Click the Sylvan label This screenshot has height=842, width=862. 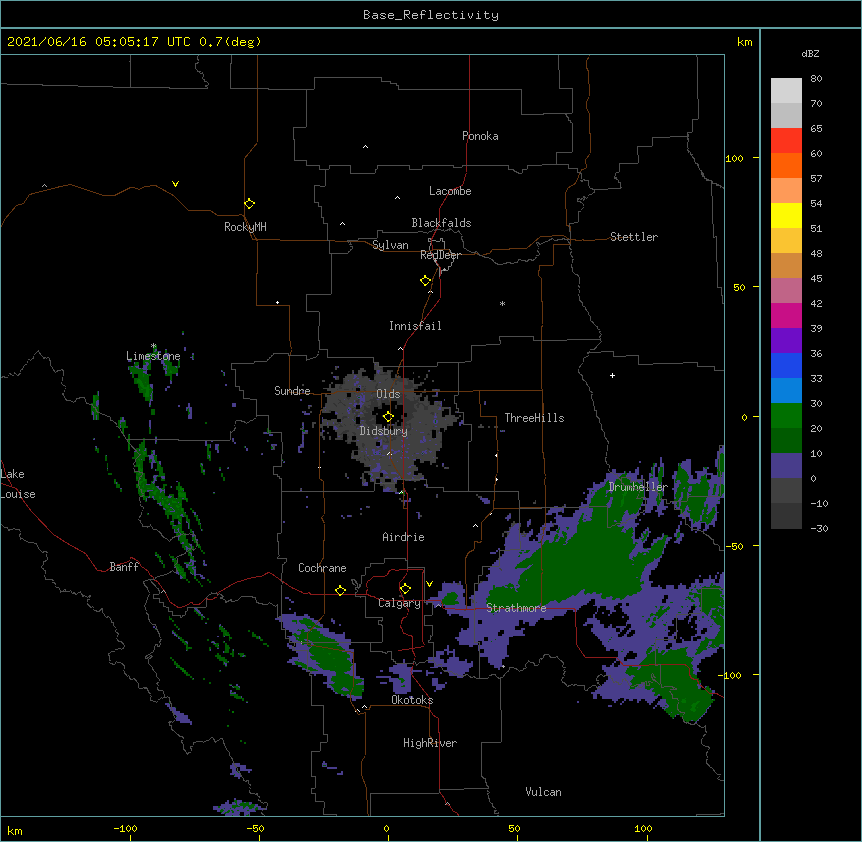pyautogui.click(x=390, y=245)
